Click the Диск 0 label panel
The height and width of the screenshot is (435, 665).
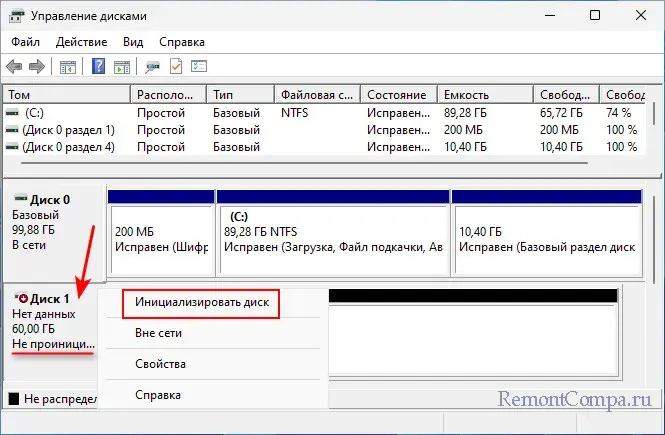pos(53,232)
